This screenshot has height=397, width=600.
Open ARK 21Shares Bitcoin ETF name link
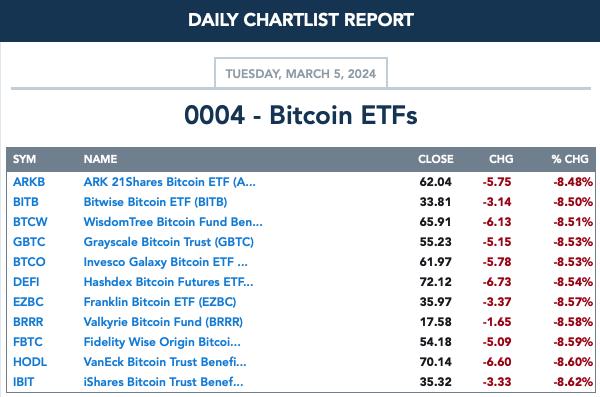click(x=170, y=182)
